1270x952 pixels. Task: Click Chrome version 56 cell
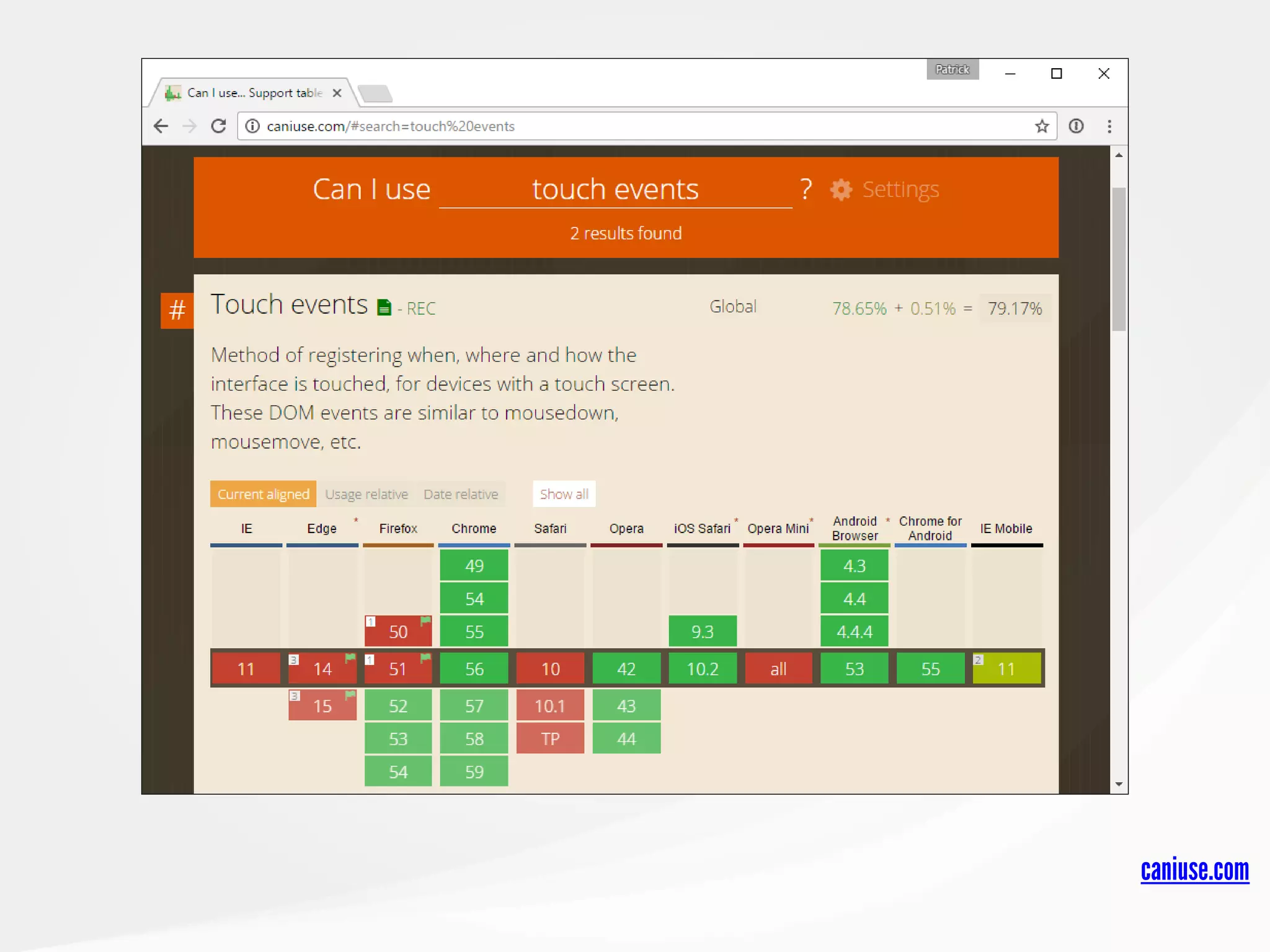pos(474,669)
